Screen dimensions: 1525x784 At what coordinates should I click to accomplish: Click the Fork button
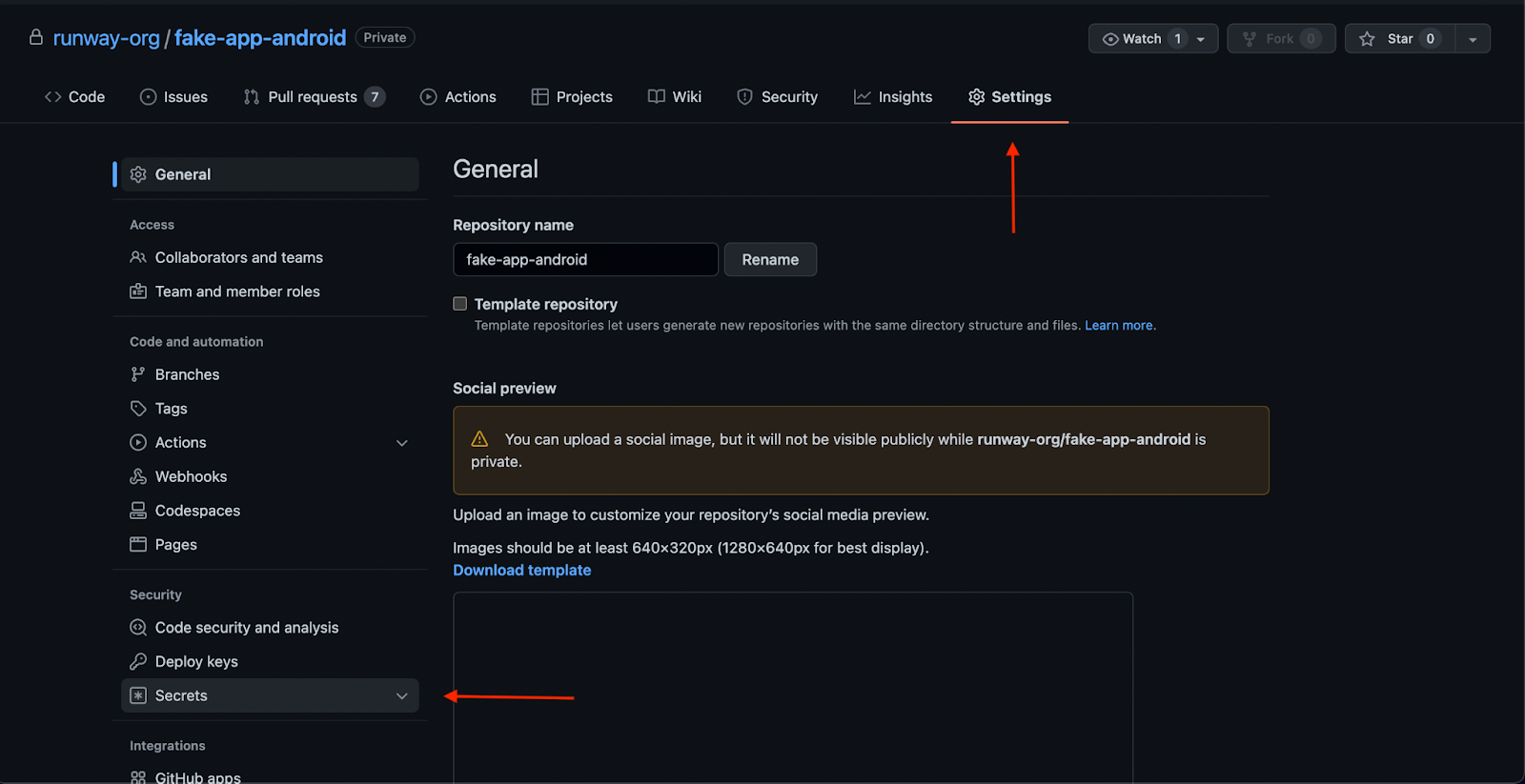(x=1281, y=38)
